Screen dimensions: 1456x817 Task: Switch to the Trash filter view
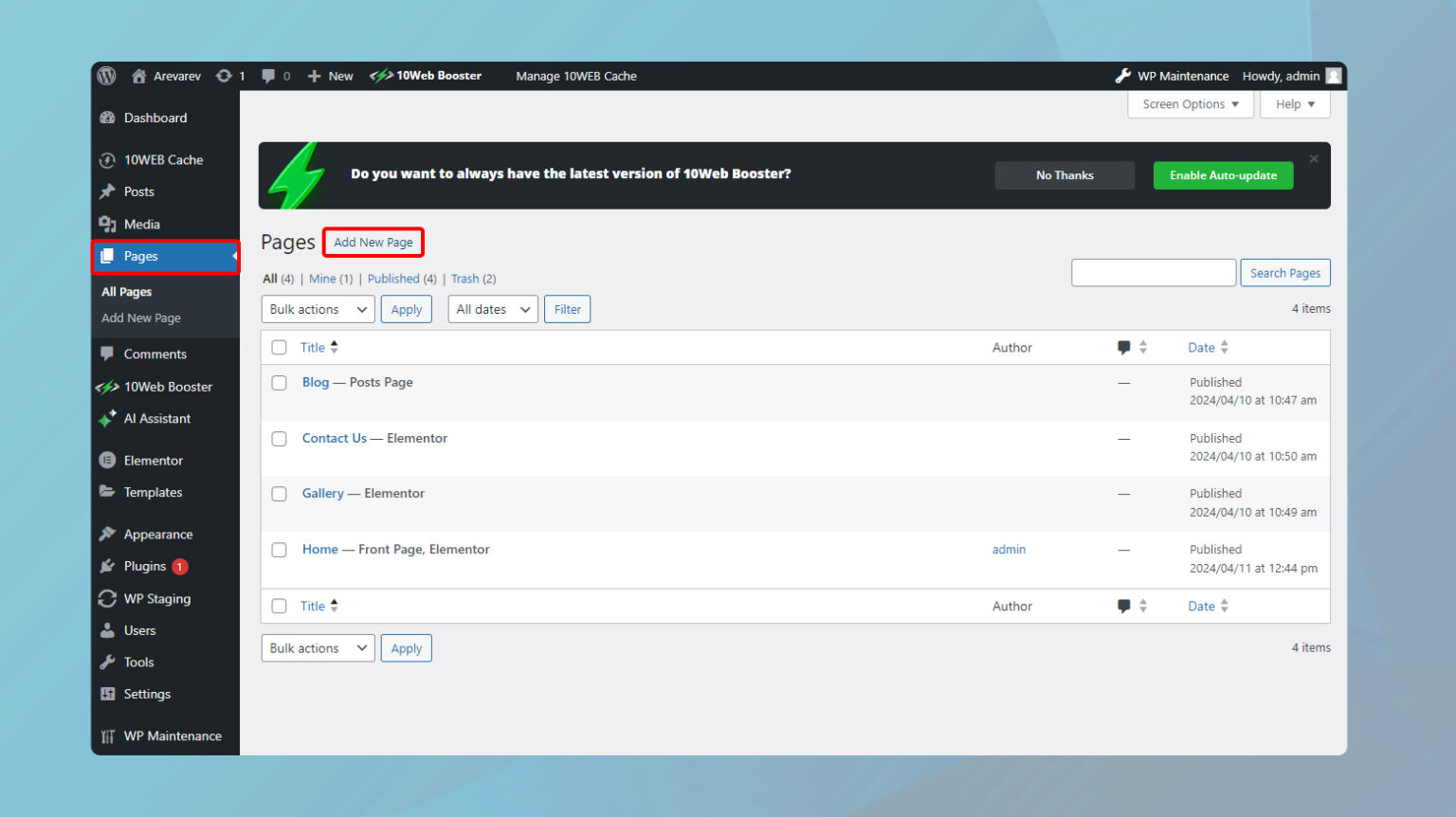465,279
